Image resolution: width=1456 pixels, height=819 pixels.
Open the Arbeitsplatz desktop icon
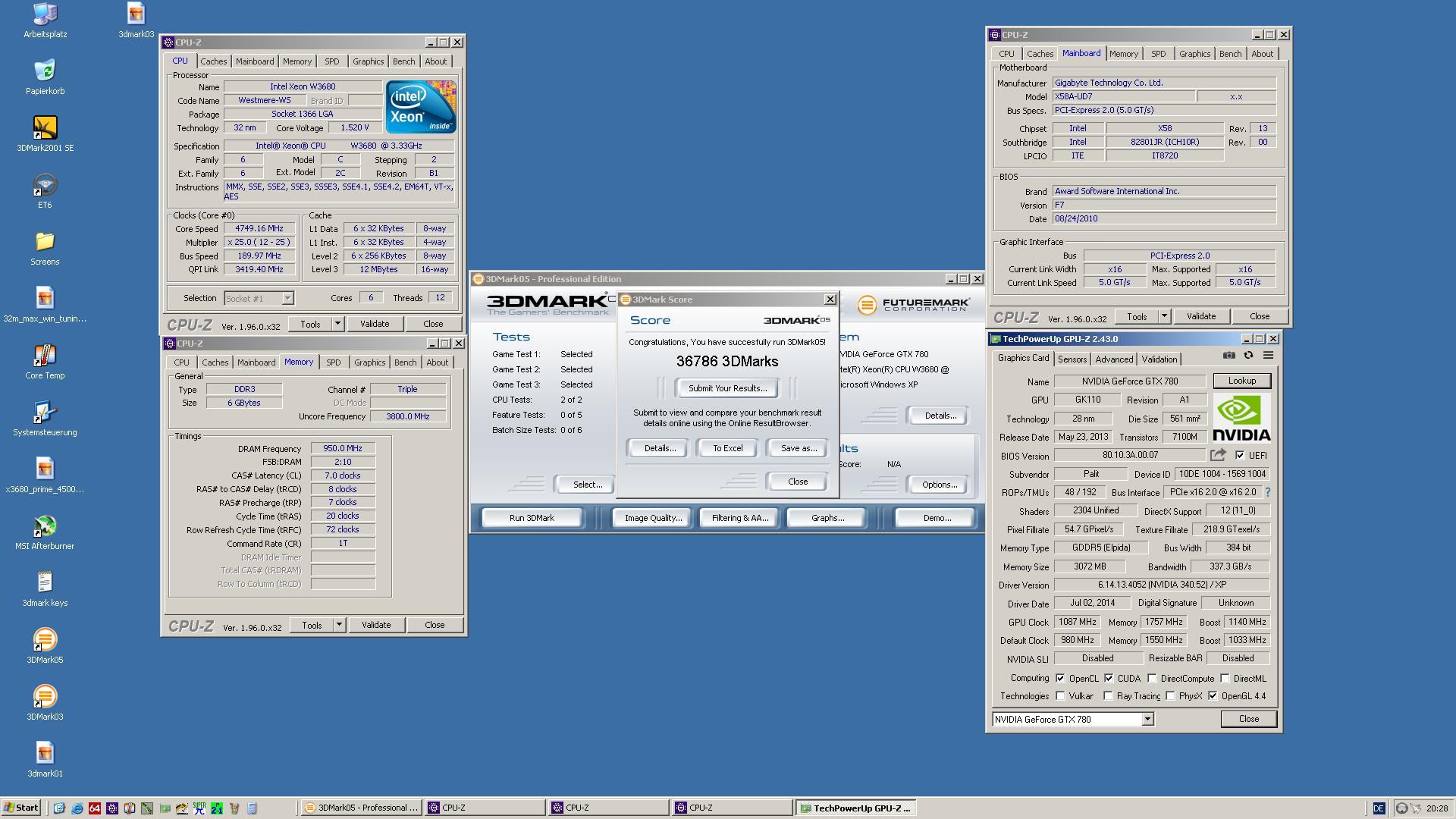coord(45,20)
